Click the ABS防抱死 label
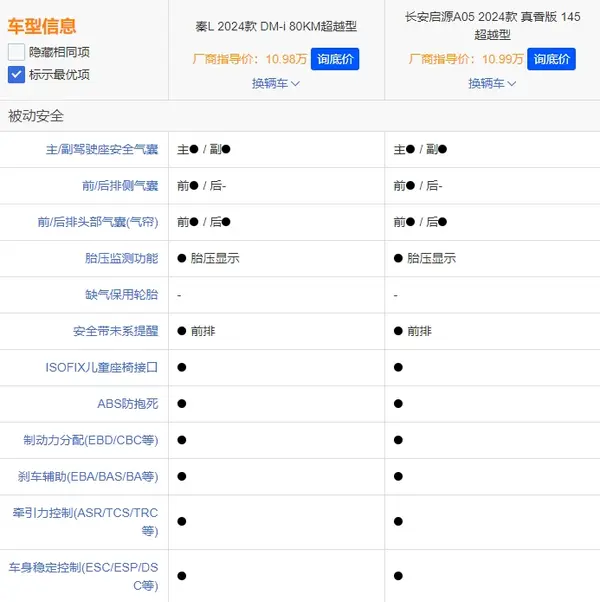 (127, 404)
